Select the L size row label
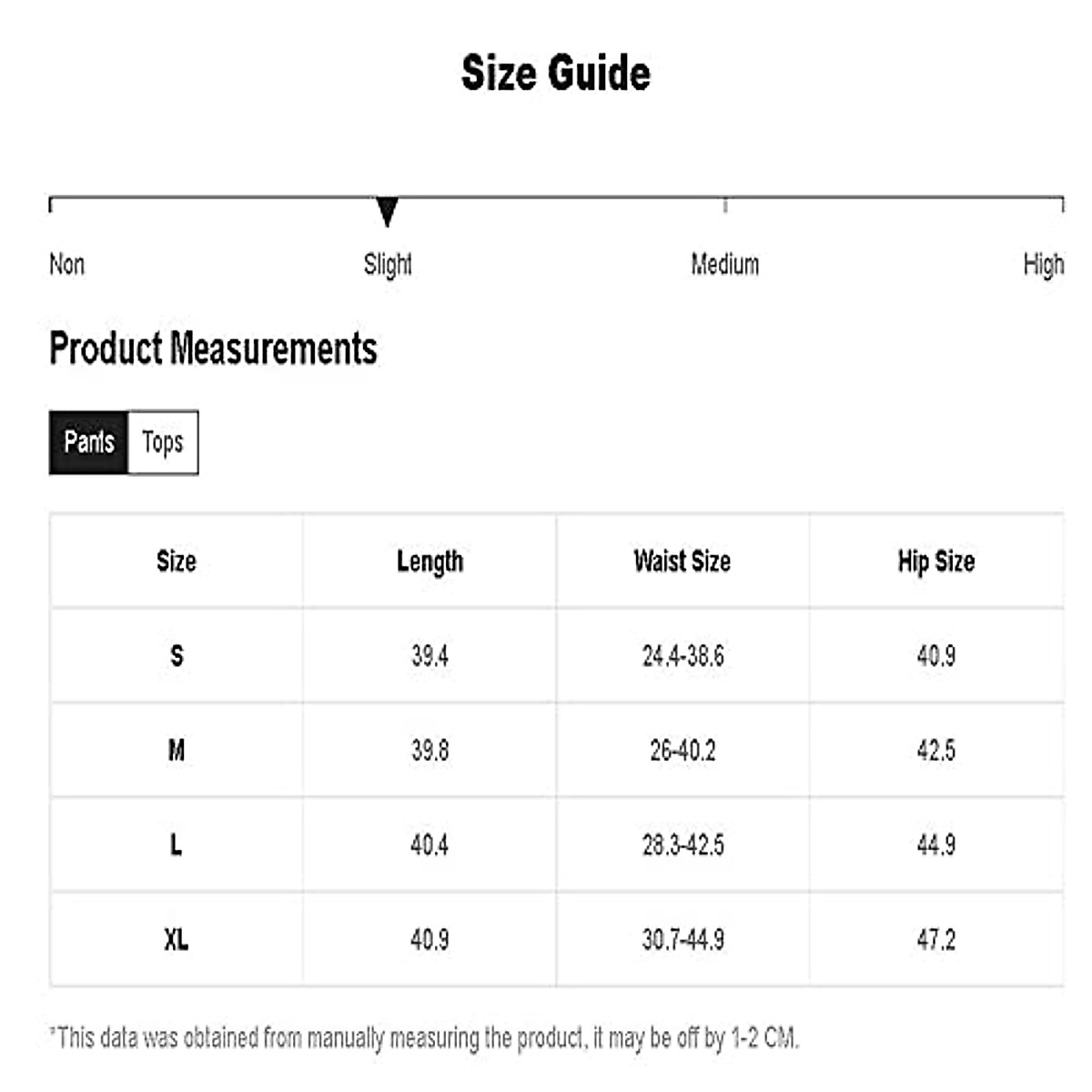Viewport: 1092px width, 1092px height. (x=177, y=845)
